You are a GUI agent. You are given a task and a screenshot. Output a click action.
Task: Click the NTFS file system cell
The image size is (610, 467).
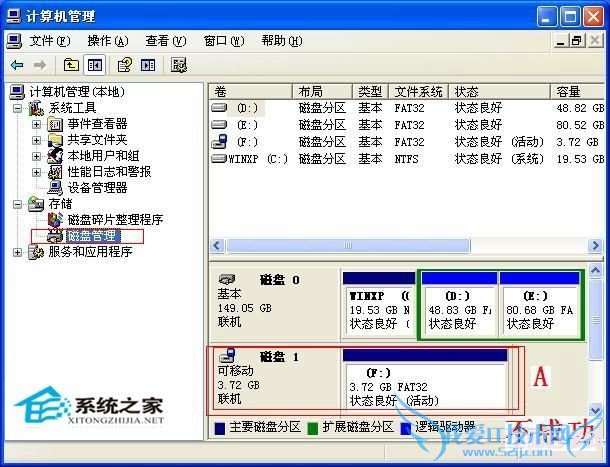coord(406,159)
